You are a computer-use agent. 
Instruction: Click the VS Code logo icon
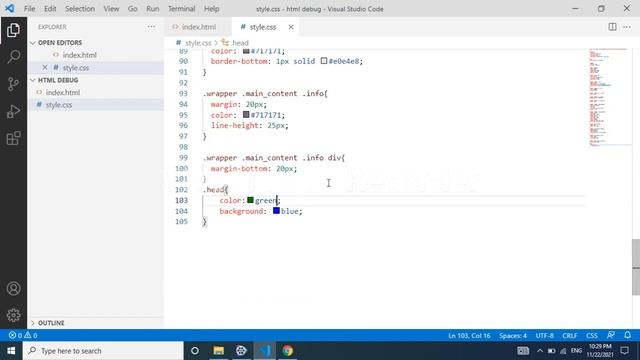[x=9, y=8]
